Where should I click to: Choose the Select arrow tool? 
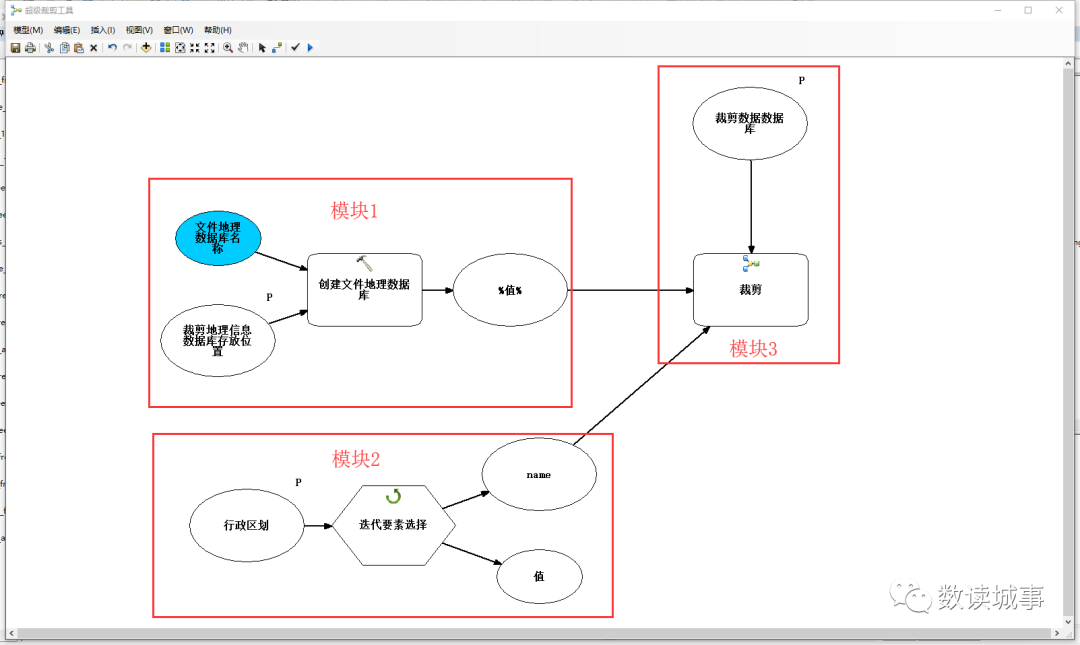point(262,48)
